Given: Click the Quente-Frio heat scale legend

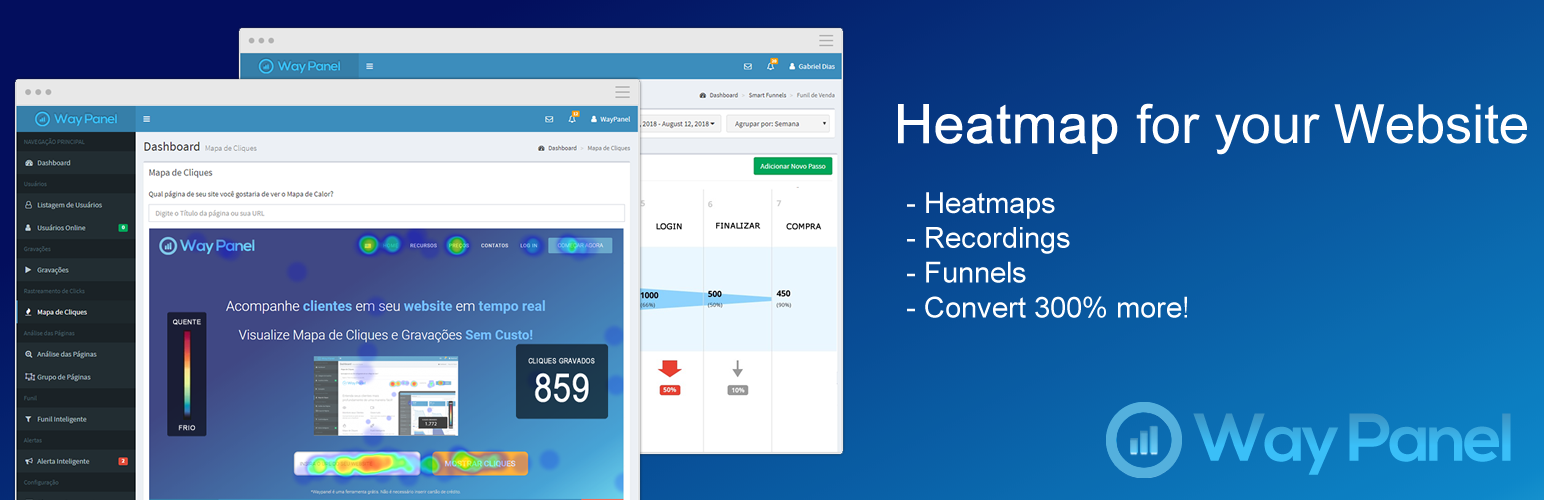Looking at the screenshot, I should pos(186,374).
